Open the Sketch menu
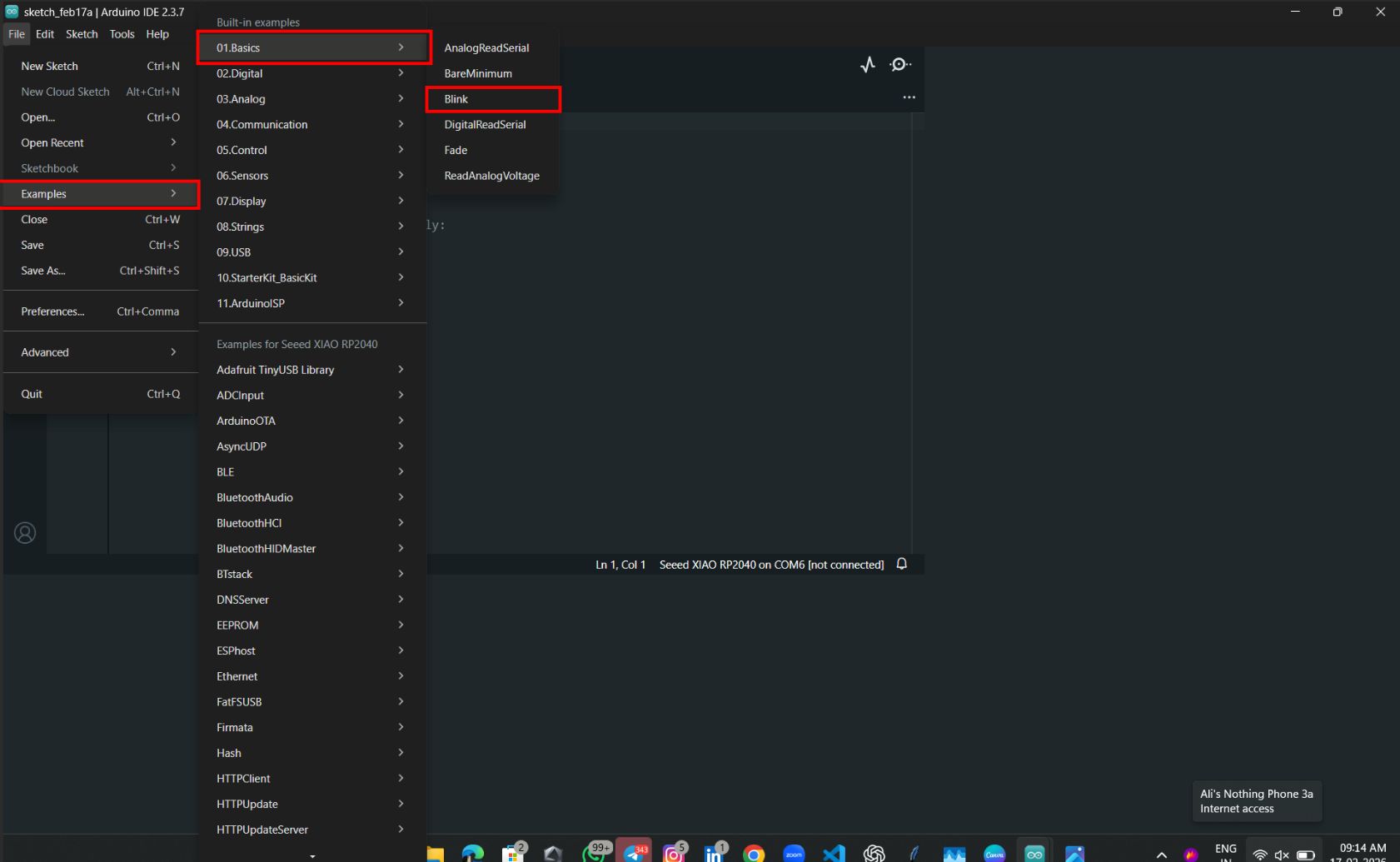 [x=82, y=34]
